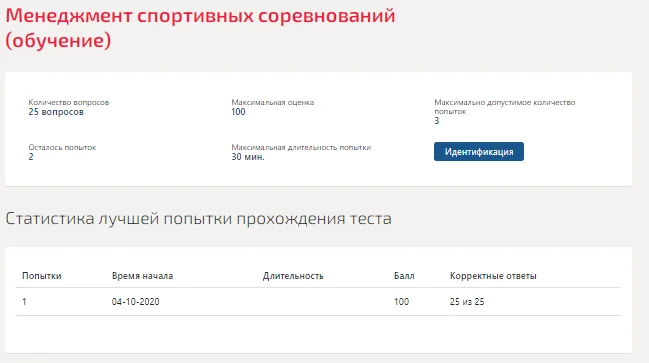Click the Количество вопросов label

coord(69,102)
